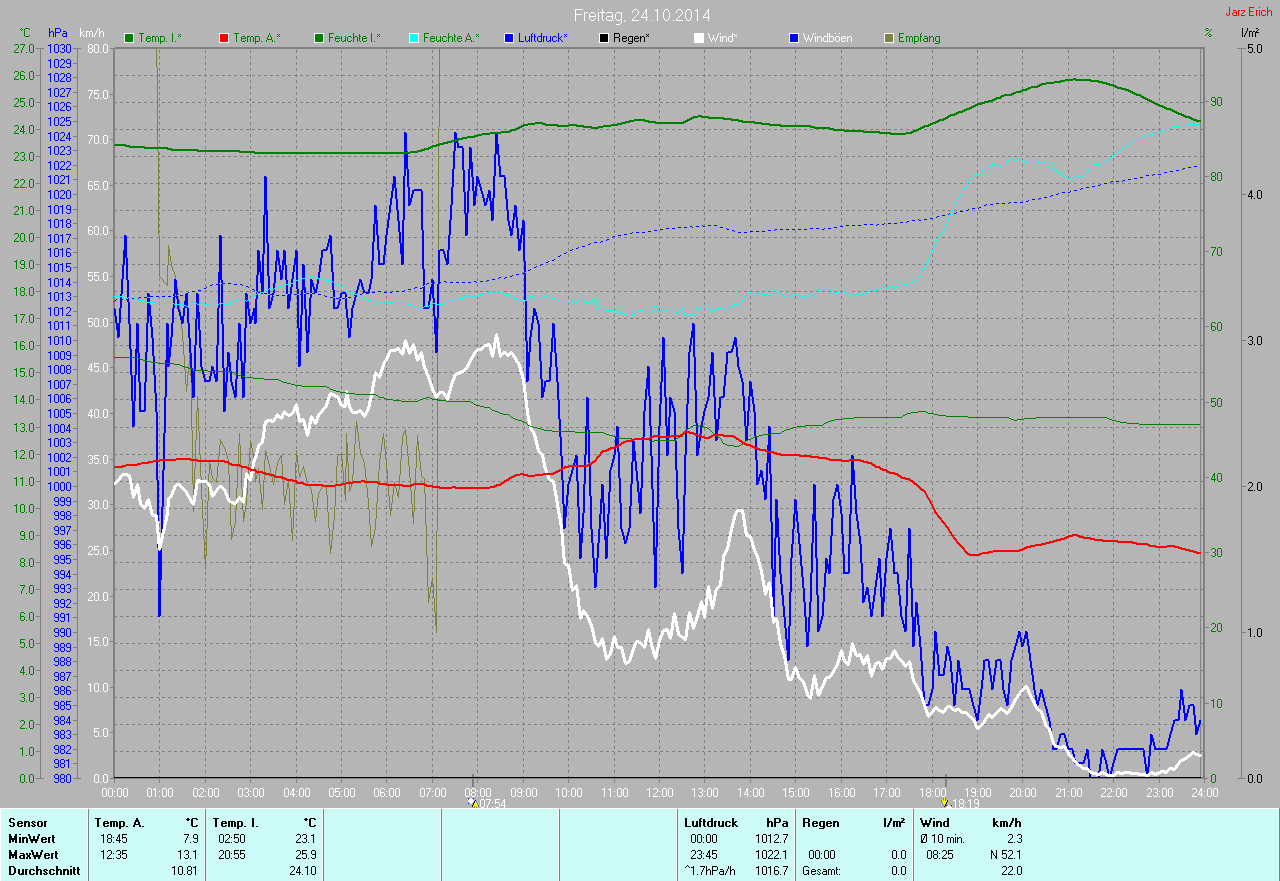Screen dimensions: 1280x881
Task: Click the Durchschnitt row label
Action: 43,871
